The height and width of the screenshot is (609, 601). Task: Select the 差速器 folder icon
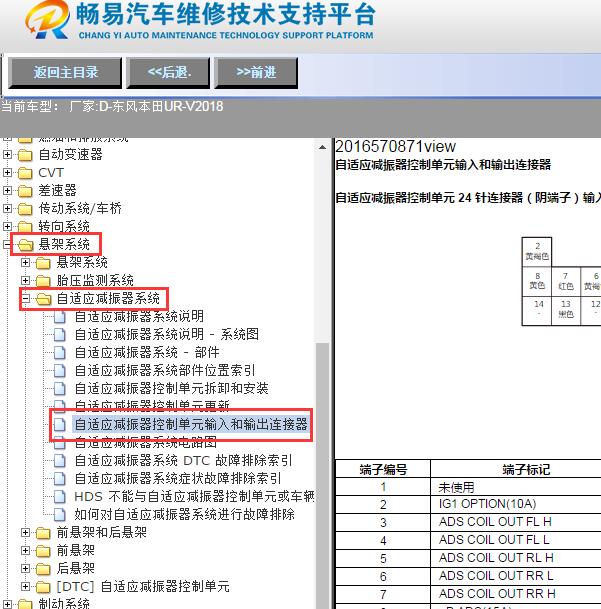tap(25, 191)
